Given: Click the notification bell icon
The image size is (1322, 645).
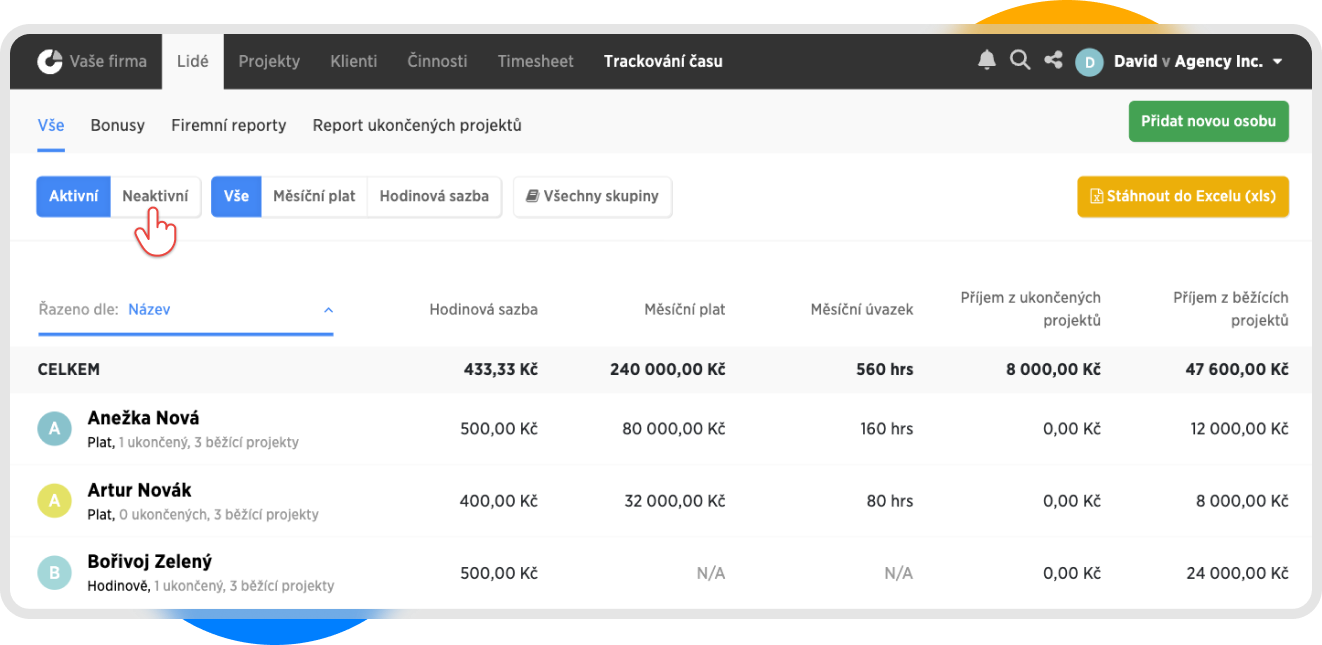Looking at the screenshot, I should [986, 61].
